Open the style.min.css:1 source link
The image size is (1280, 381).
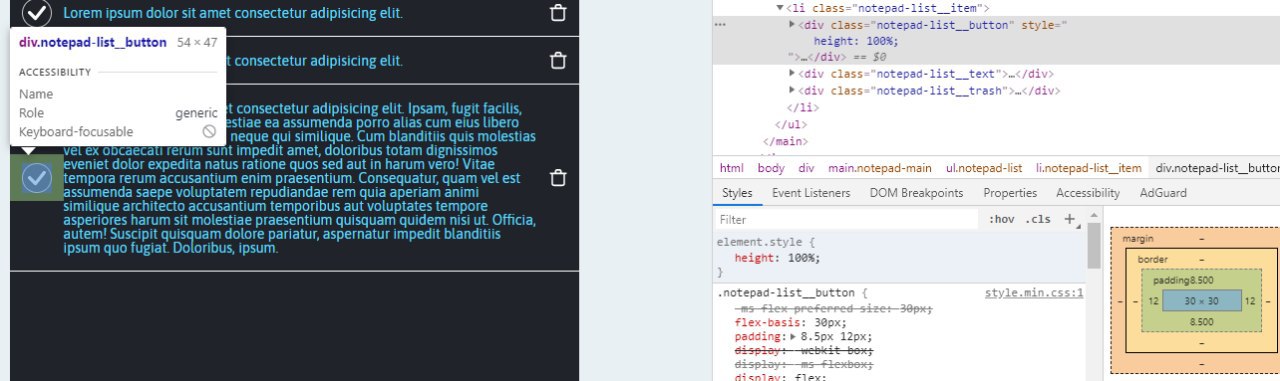click(1034, 293)
